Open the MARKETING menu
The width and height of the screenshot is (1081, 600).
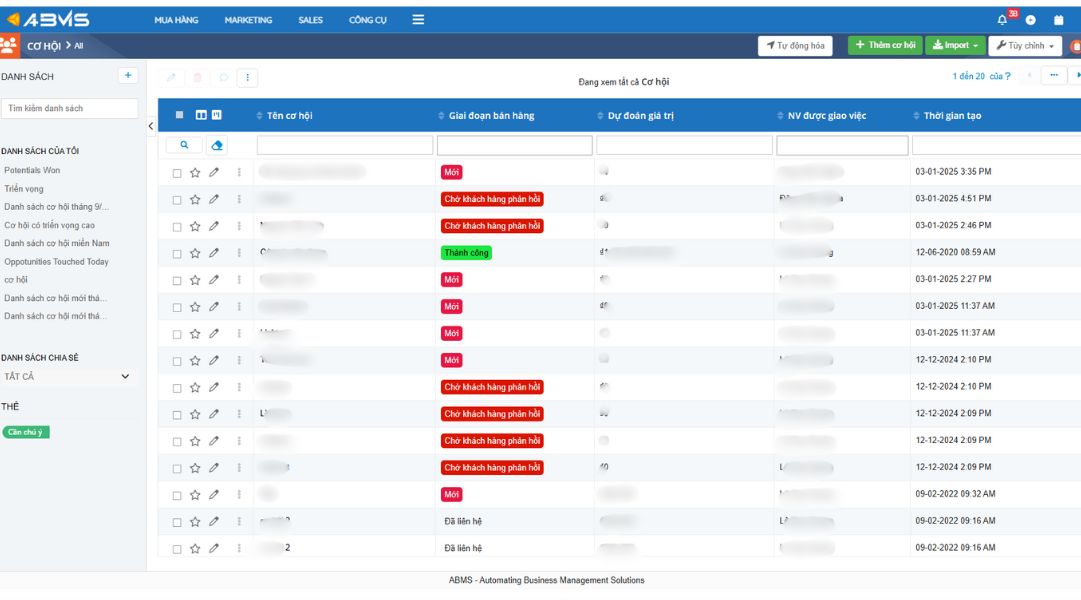tap(249, 18)
